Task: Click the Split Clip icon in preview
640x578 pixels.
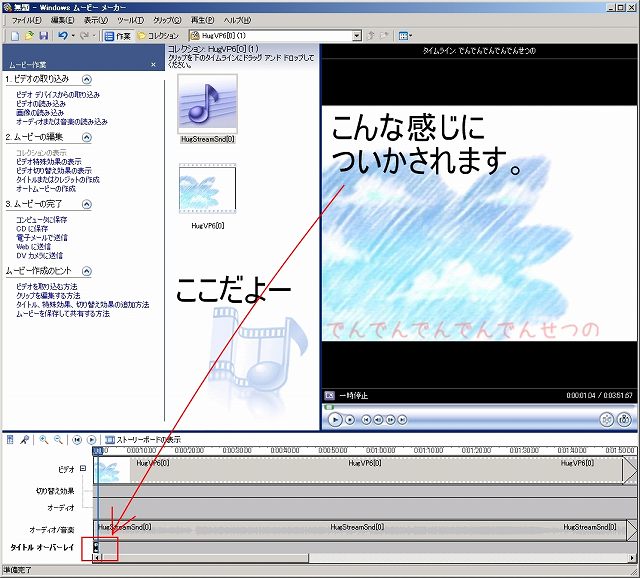Action: tap(607, 419)
